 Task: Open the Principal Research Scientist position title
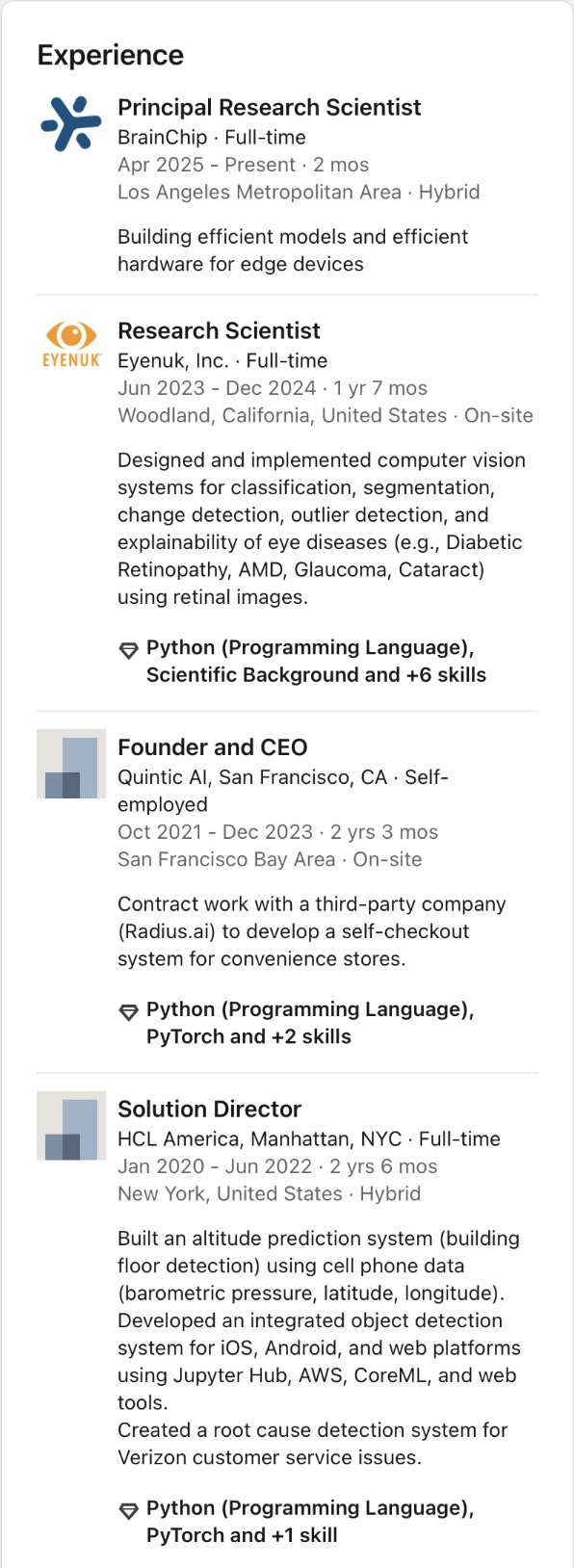pyautogui.click(x=270, y=107)
